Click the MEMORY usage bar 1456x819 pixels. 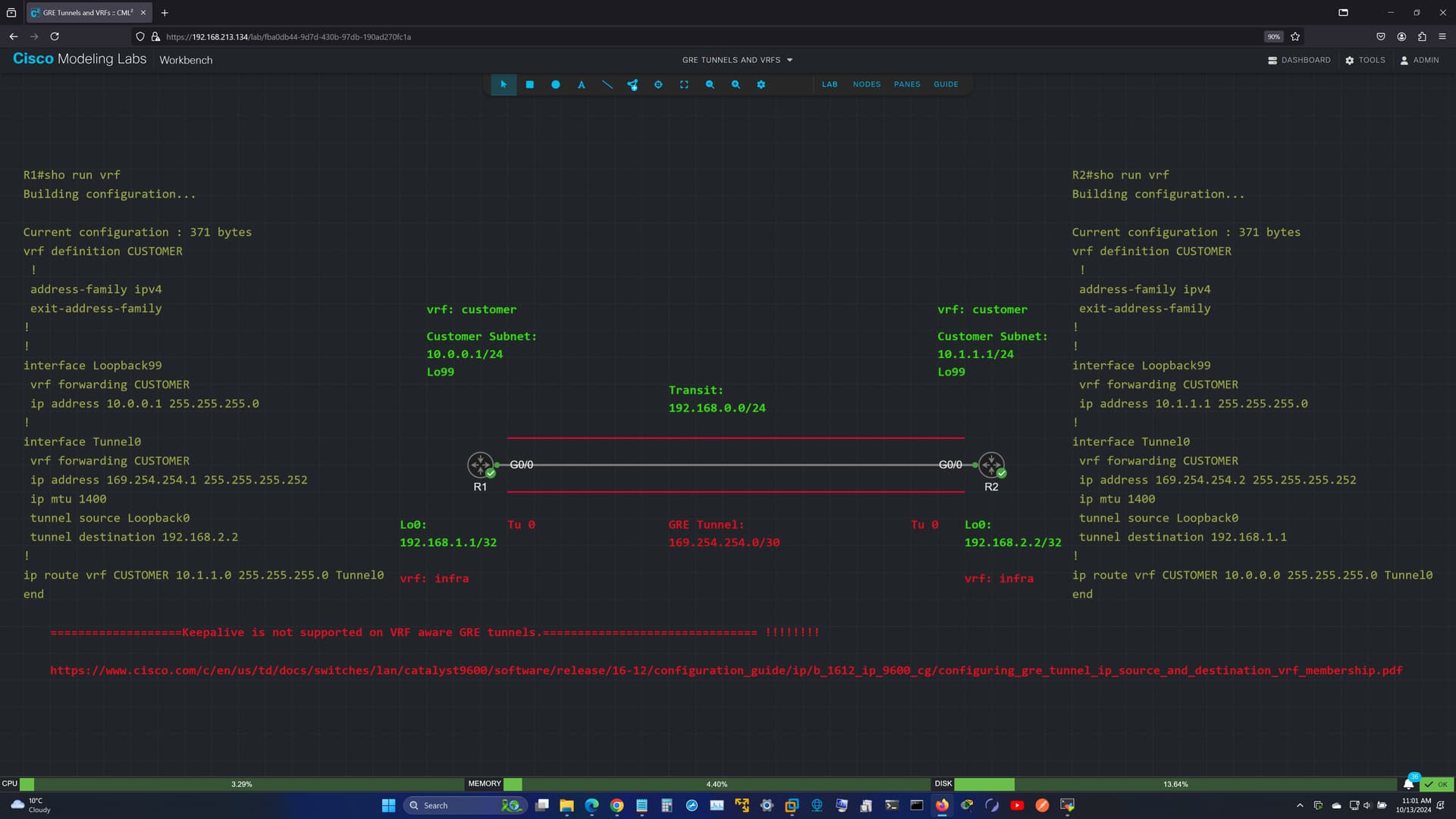point(717,784)
